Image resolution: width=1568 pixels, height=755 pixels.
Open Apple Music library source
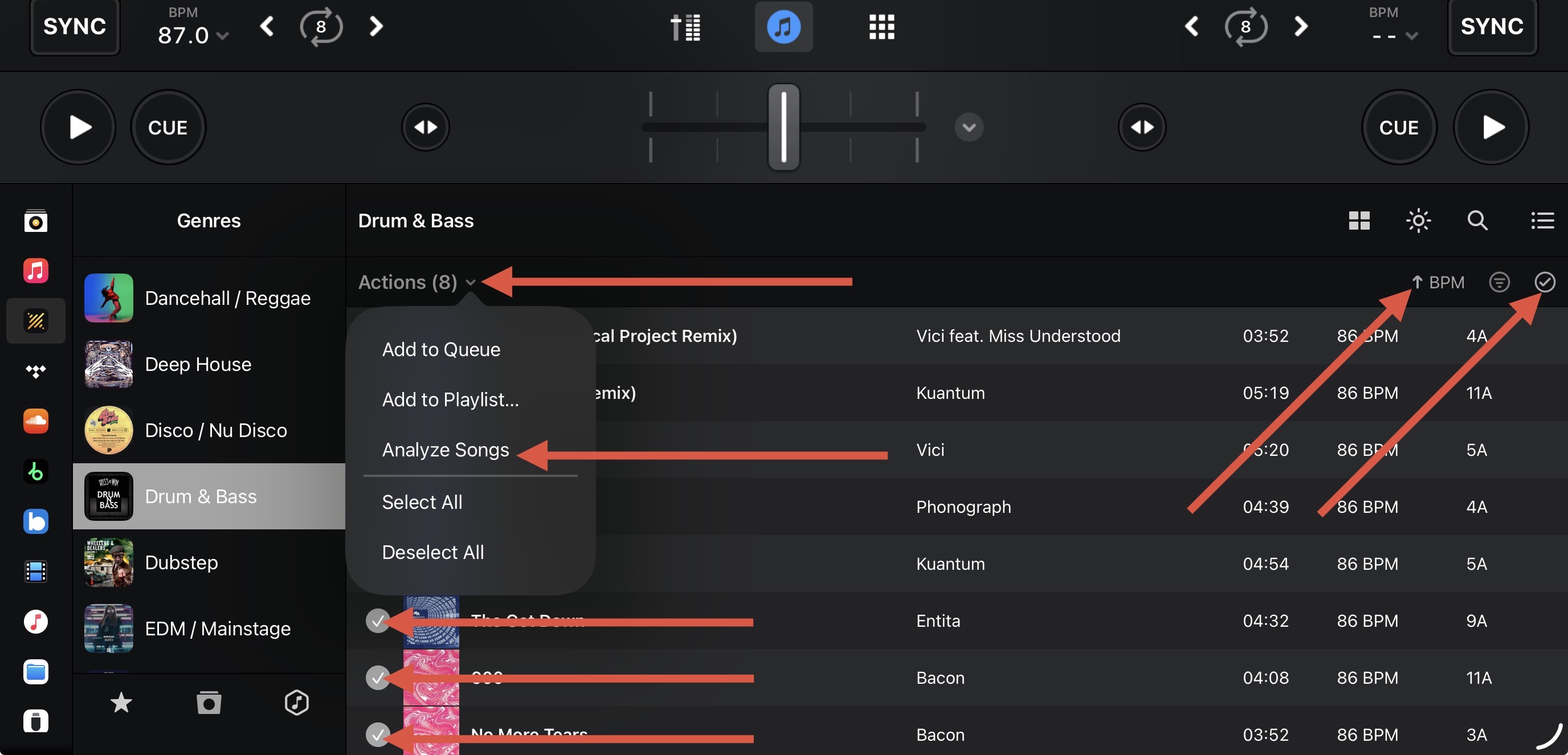[x=36, y=270]
